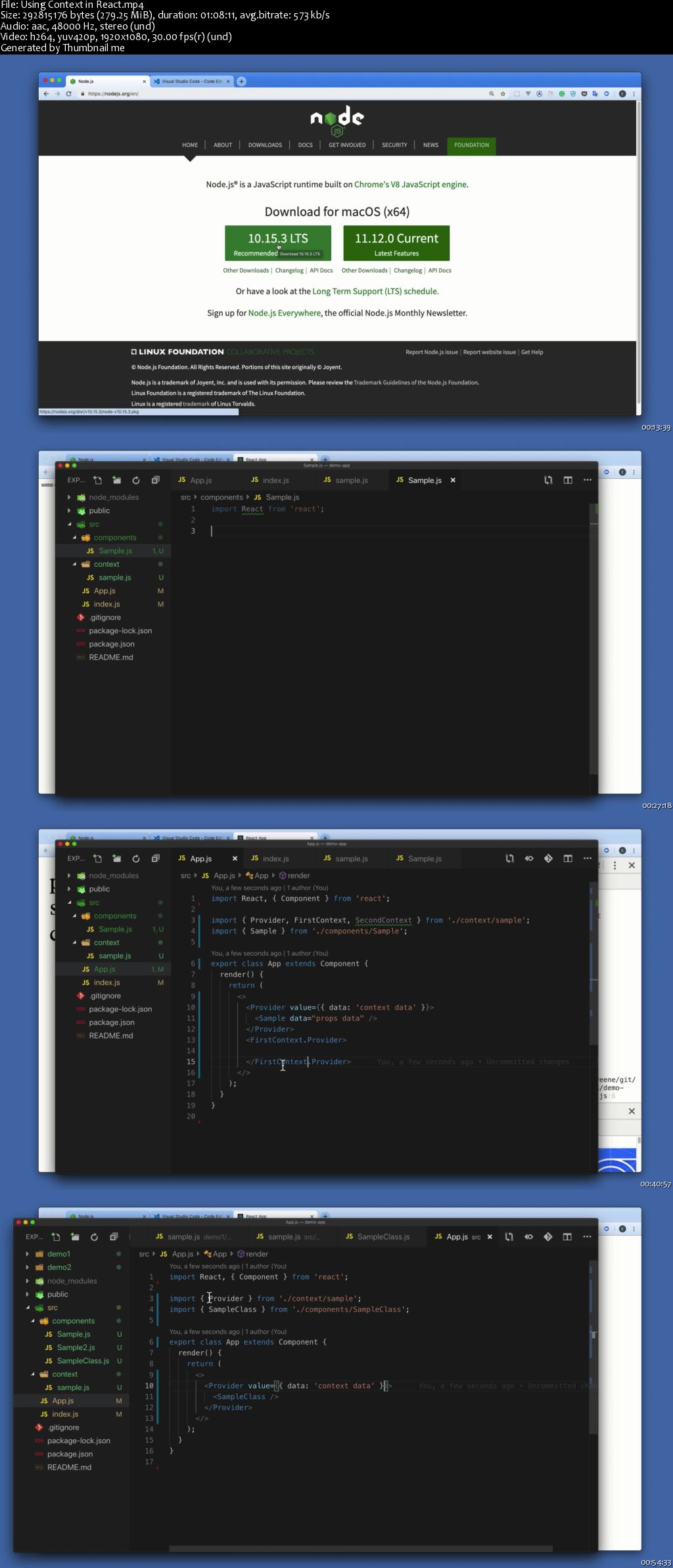
Task: Click the Node.js logo on the website header
Action: [337, 120]
